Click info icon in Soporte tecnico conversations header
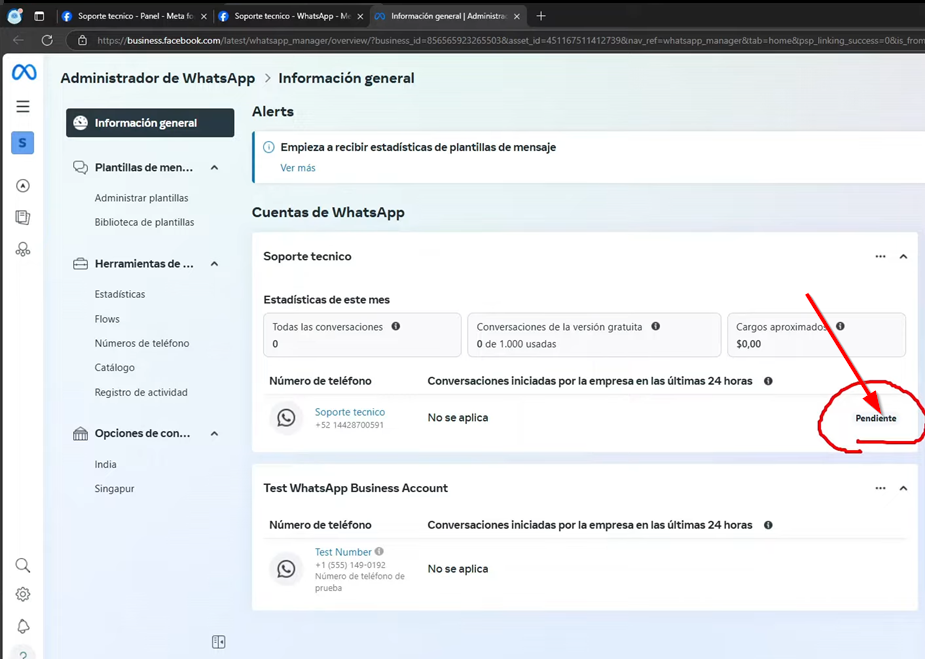 768,381
